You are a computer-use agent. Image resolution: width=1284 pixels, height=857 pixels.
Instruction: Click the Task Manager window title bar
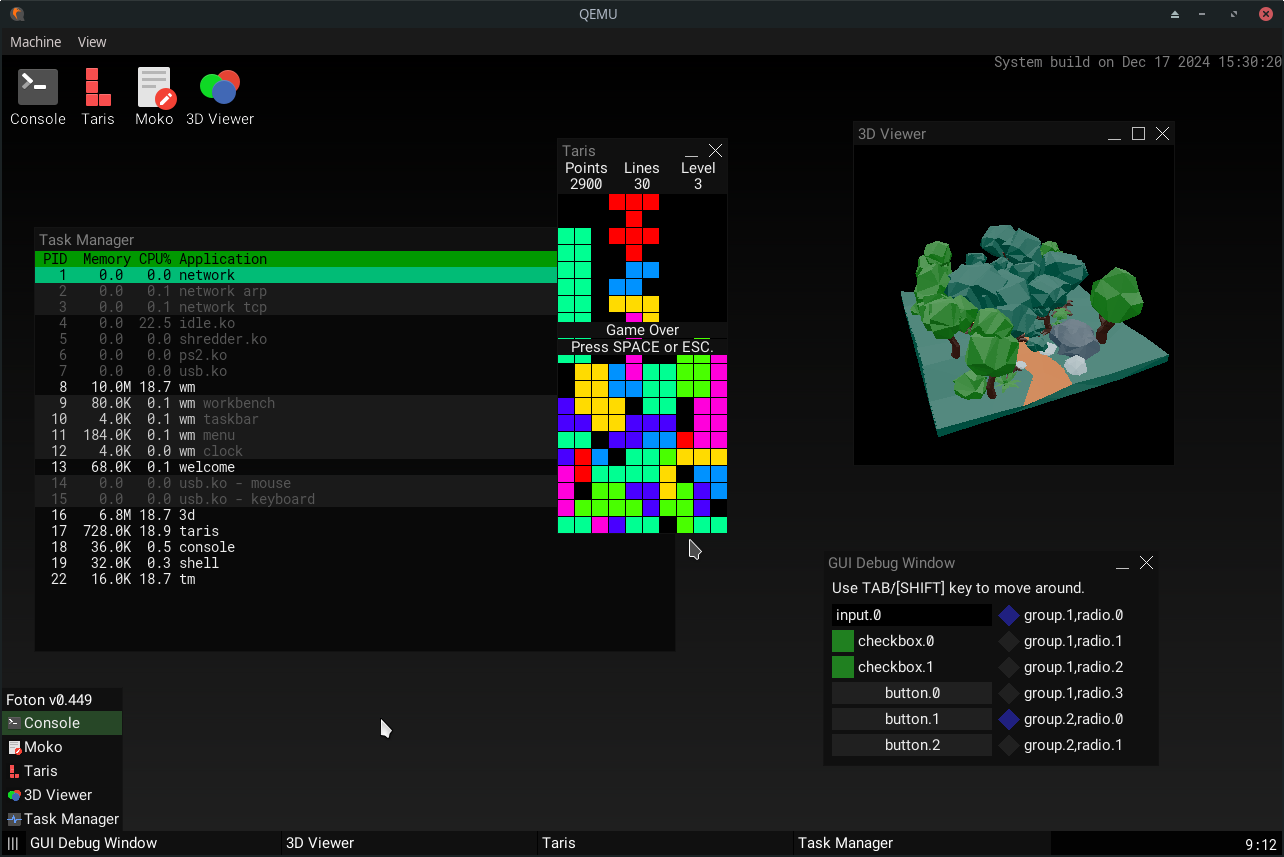(296, 240)
